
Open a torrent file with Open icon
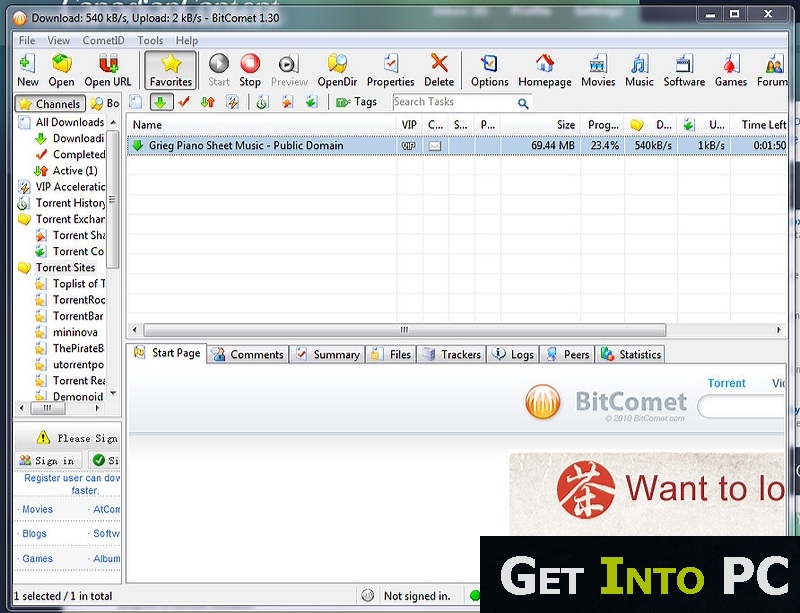61,70
